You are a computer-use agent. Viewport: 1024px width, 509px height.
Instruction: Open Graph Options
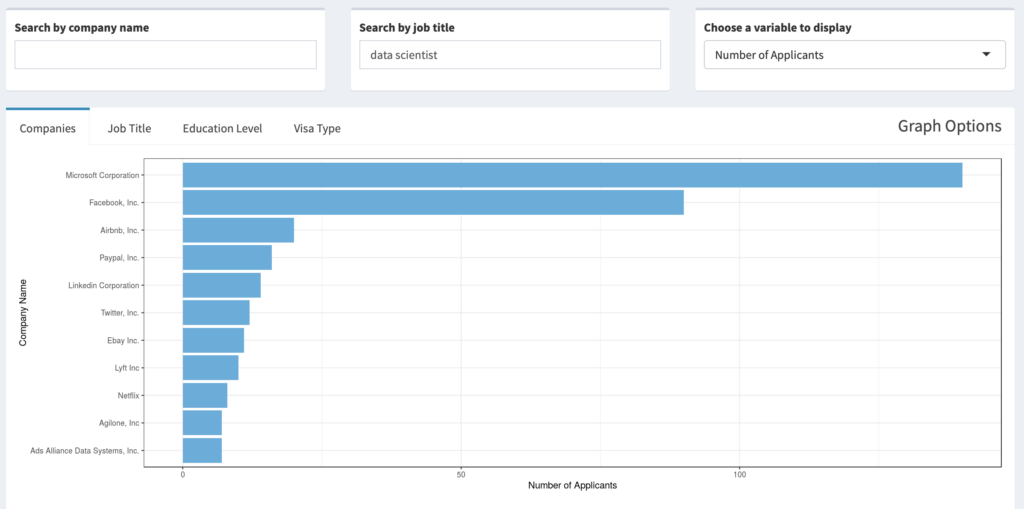pos(950,126)
